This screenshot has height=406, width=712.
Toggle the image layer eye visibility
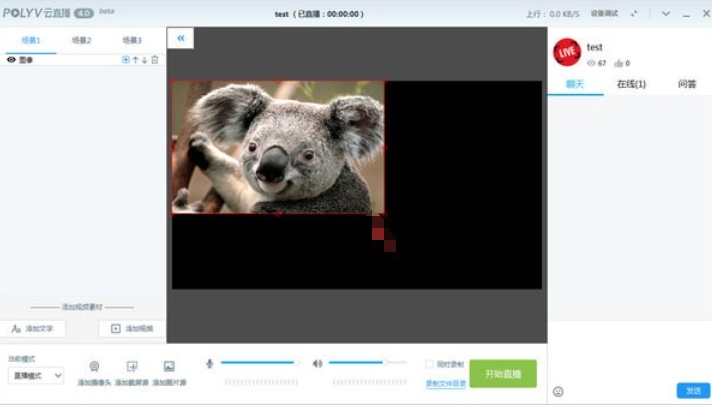click(11, 60)
